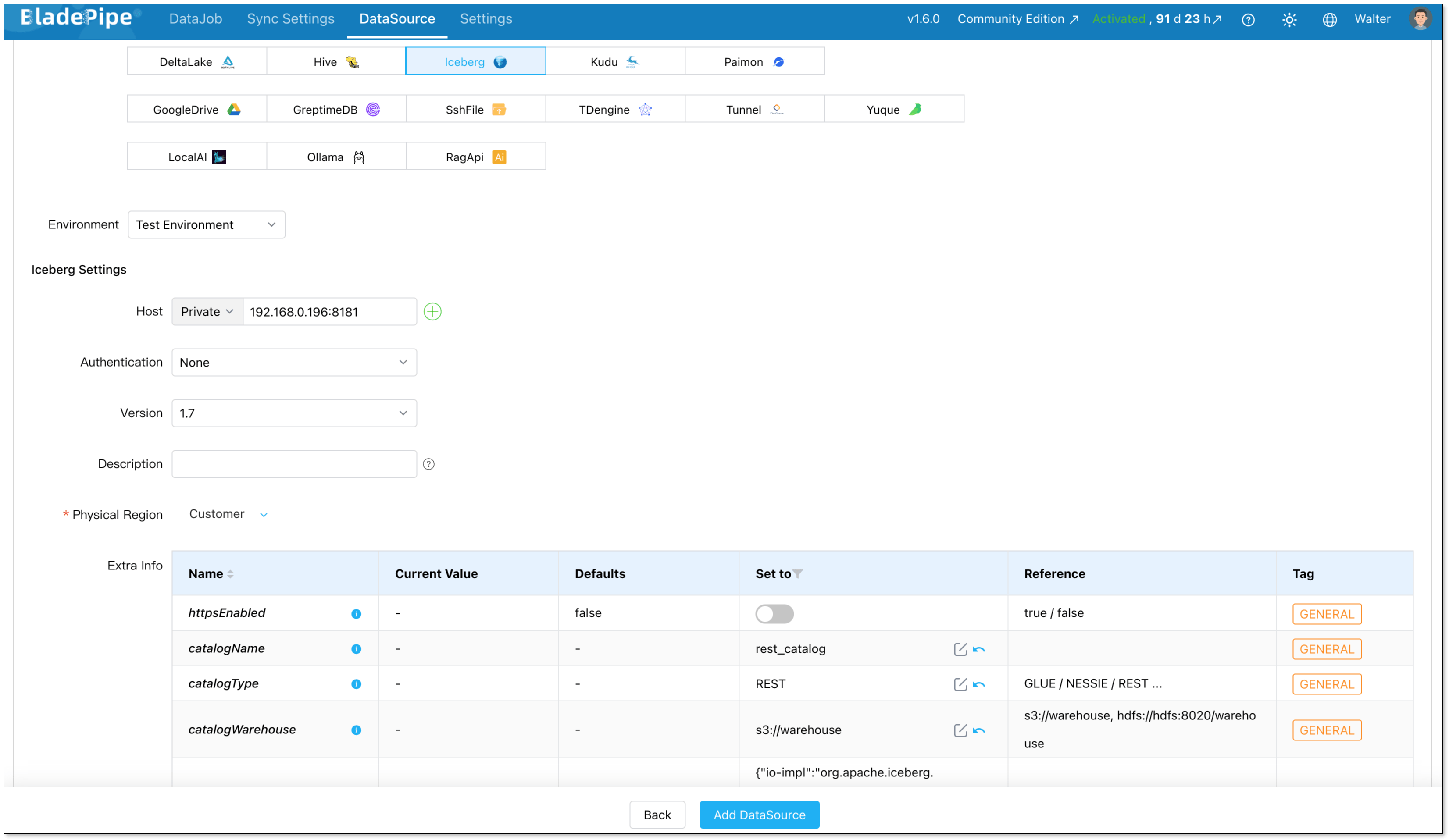This screenshot has height=840, width=1449.
Task: Click the GENERAL tag for catalogWarehouse
Action: click(1327, 730)
